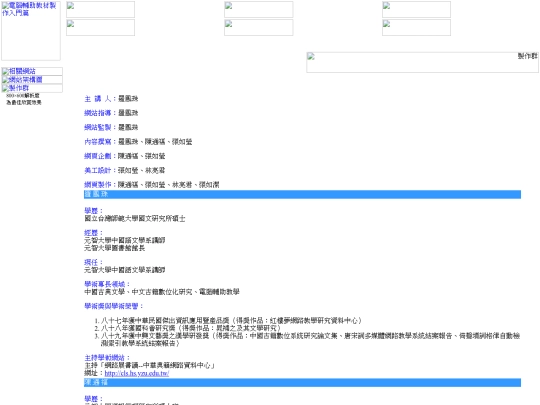Click the line 主持「網路展書讀
Viewport: 540px width, 405px height.
150,365
